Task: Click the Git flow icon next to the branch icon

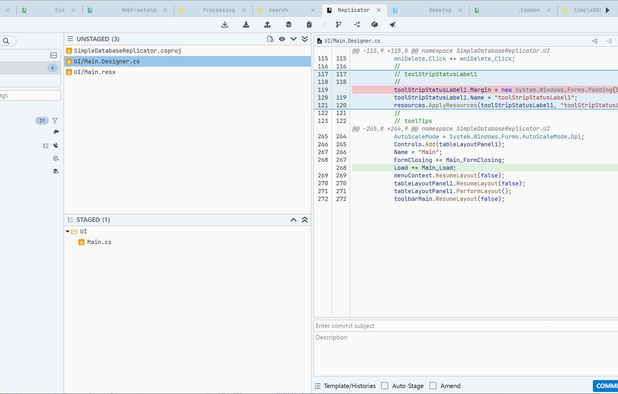Action: [x=357, y=24]
